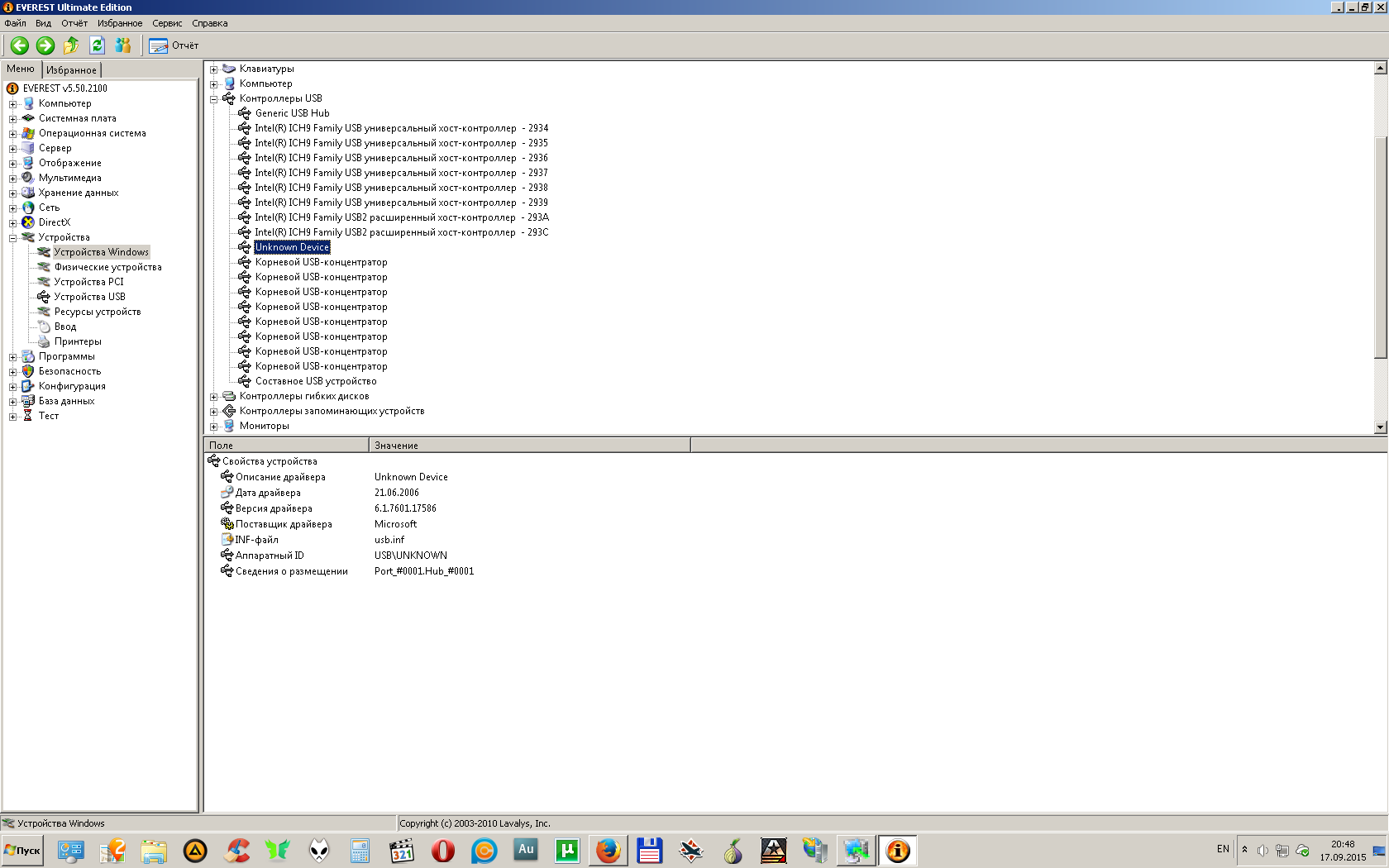Click the INF-файл property row label
1389x868 pixels.
click(256, 540)
